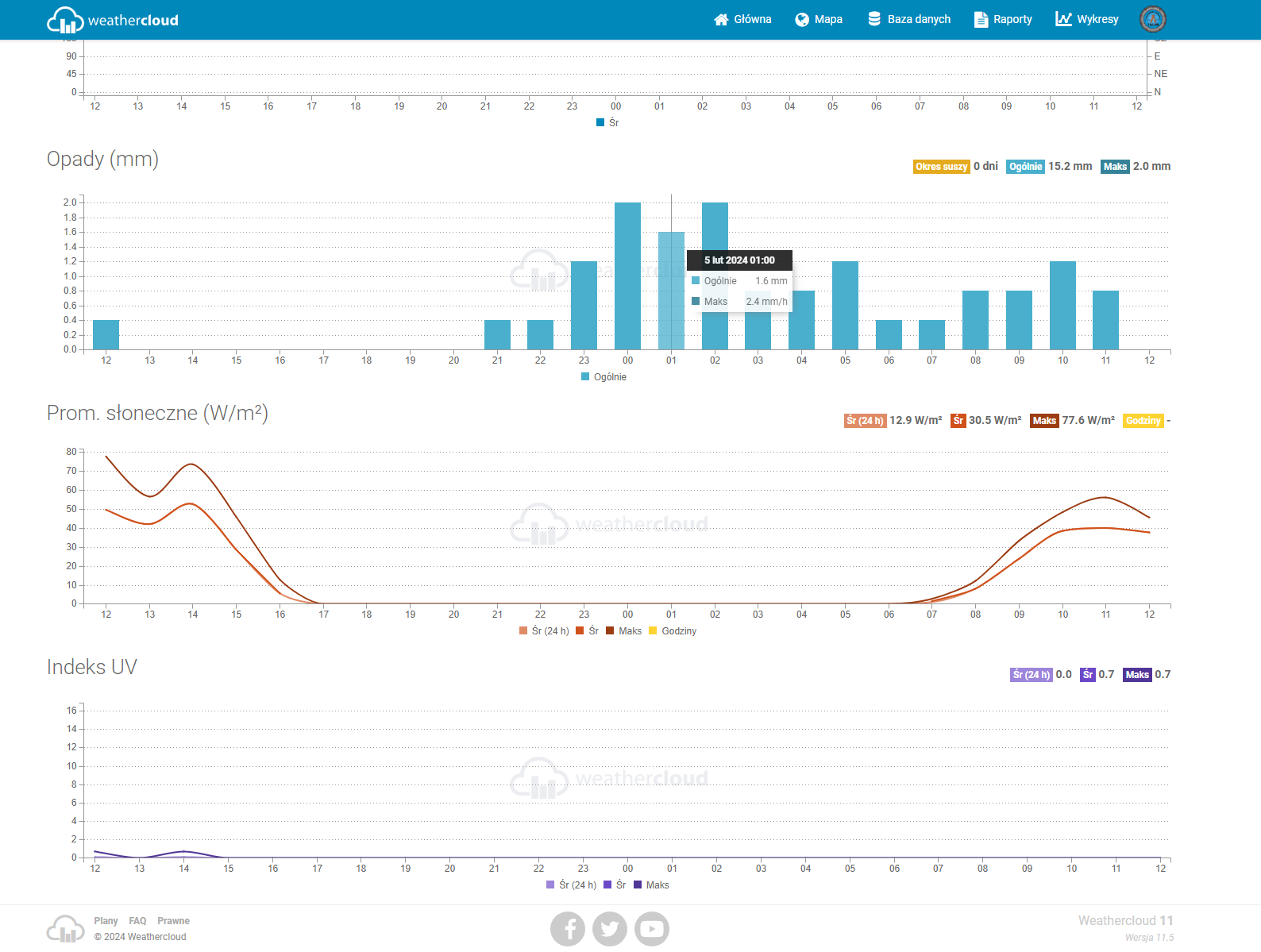The width and height of the screenshot is (1261, 952).
Task: Go to Główna home page
Action: coord(742,19)
